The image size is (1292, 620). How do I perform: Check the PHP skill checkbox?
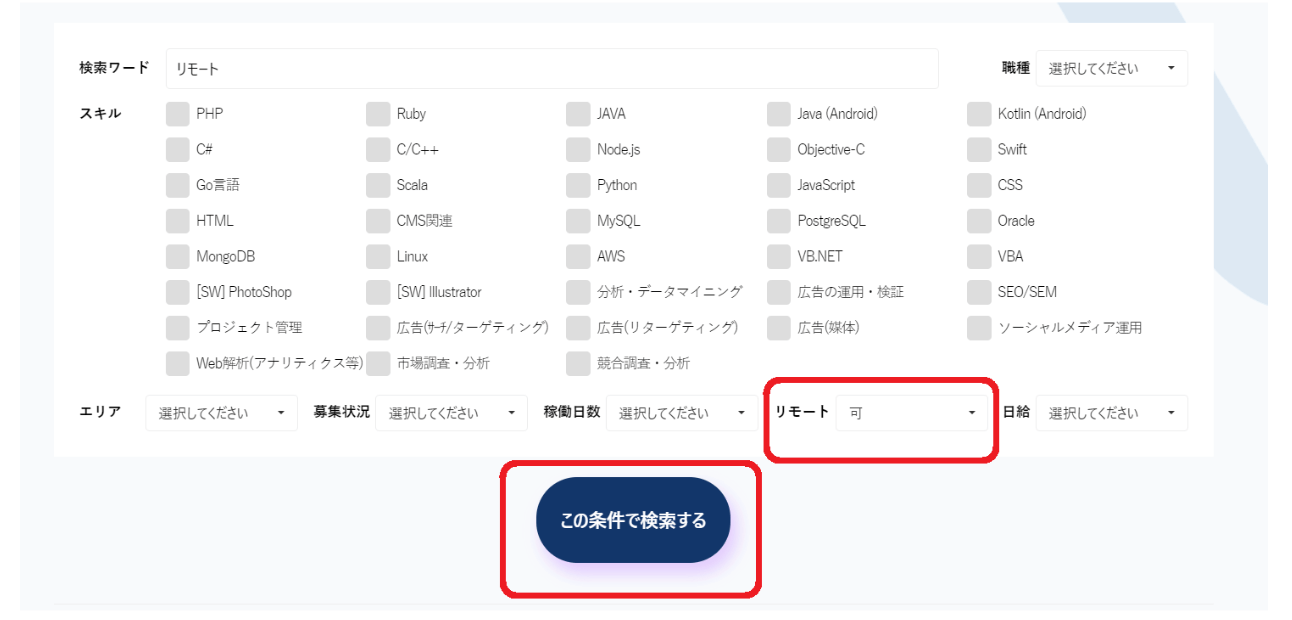pyautogui.click(x=177, y=114)
